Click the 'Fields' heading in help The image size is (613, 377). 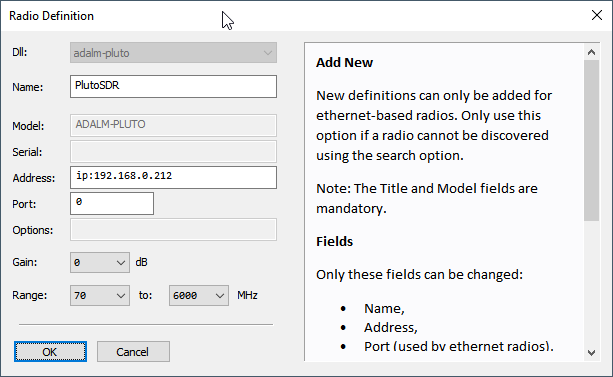pos(334,242)
